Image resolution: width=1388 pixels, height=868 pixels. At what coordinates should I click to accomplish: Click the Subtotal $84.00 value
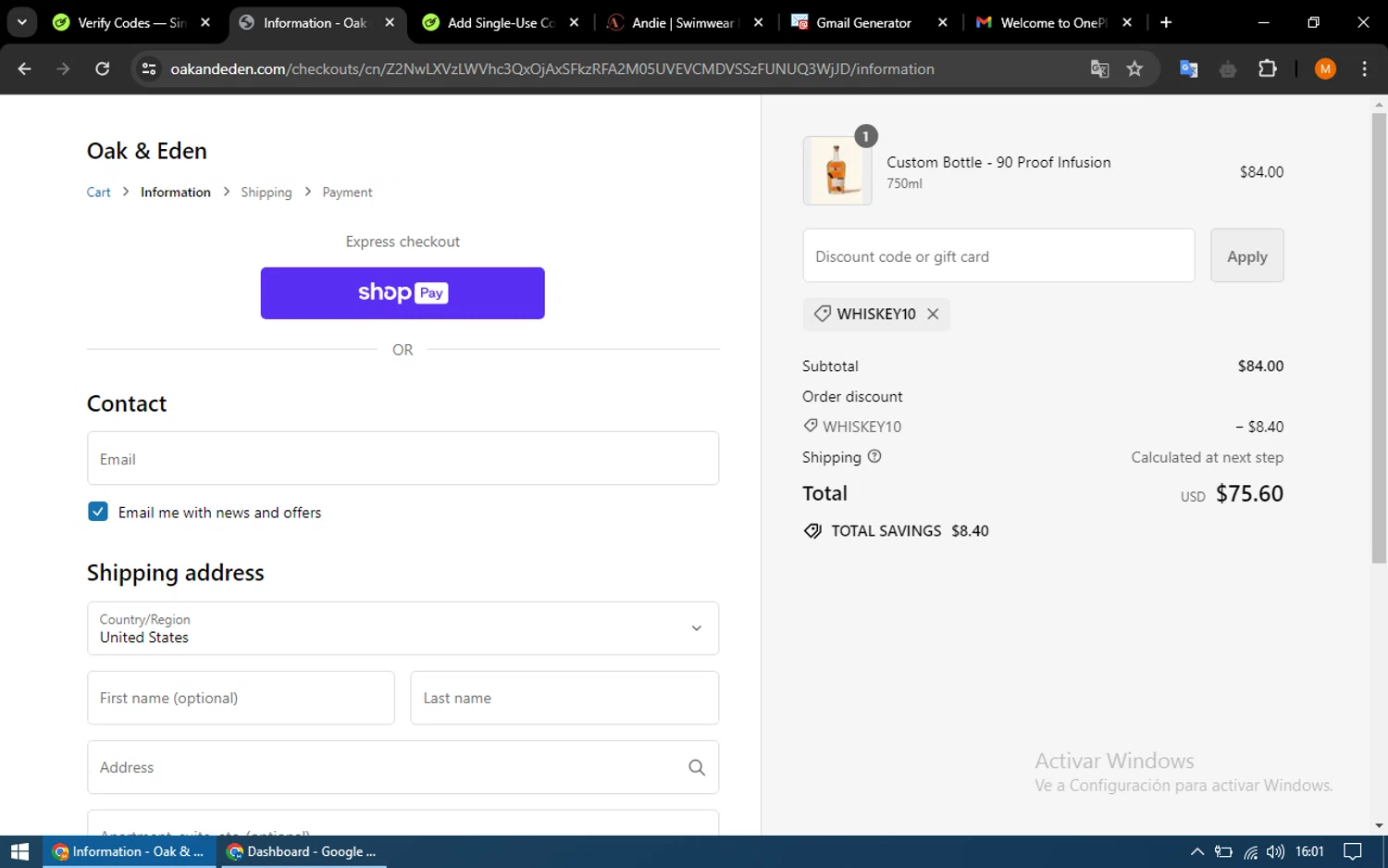click(1260, 366)
